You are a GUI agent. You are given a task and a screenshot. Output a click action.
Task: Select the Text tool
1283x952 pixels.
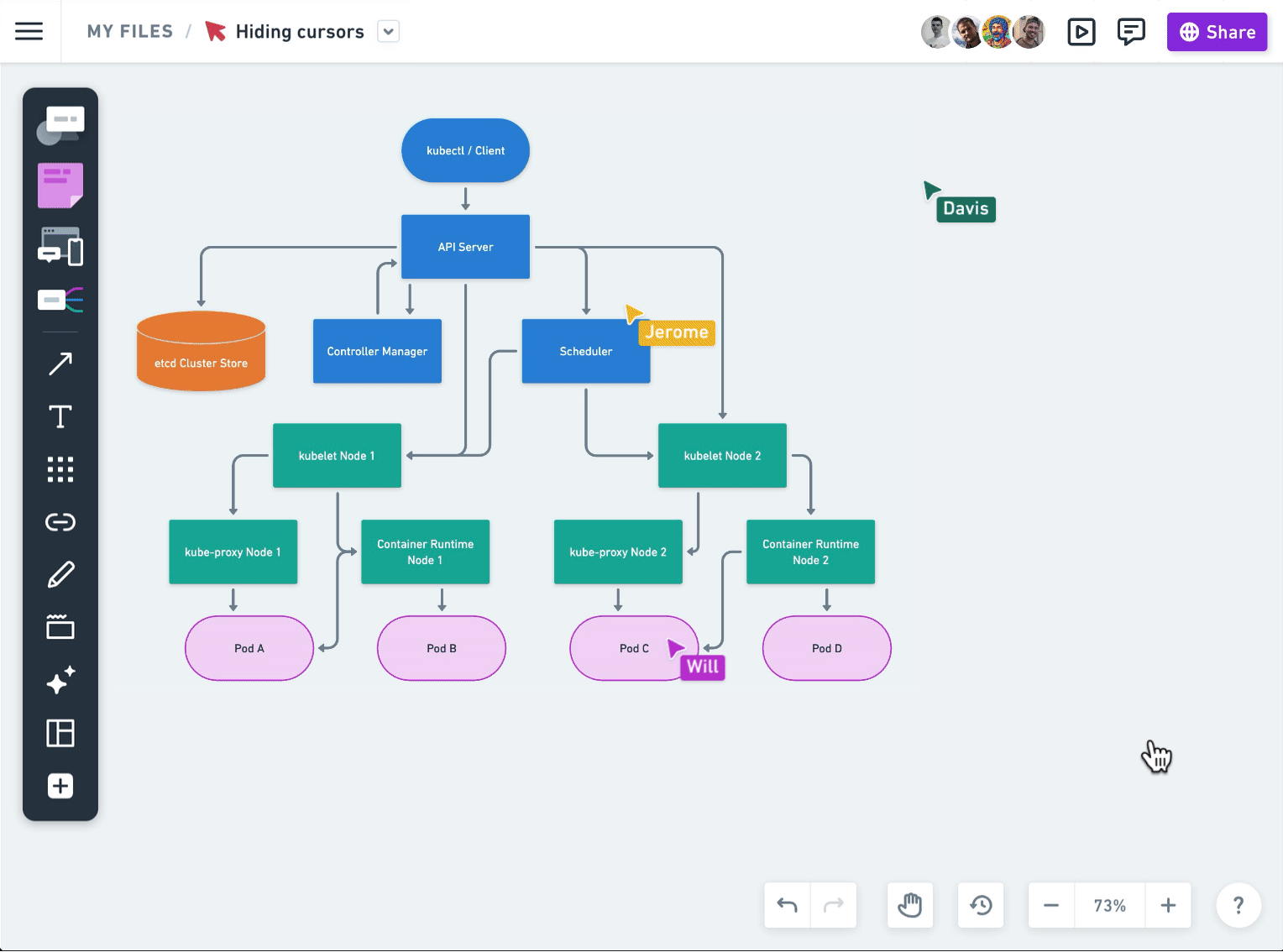coord(60,416)
